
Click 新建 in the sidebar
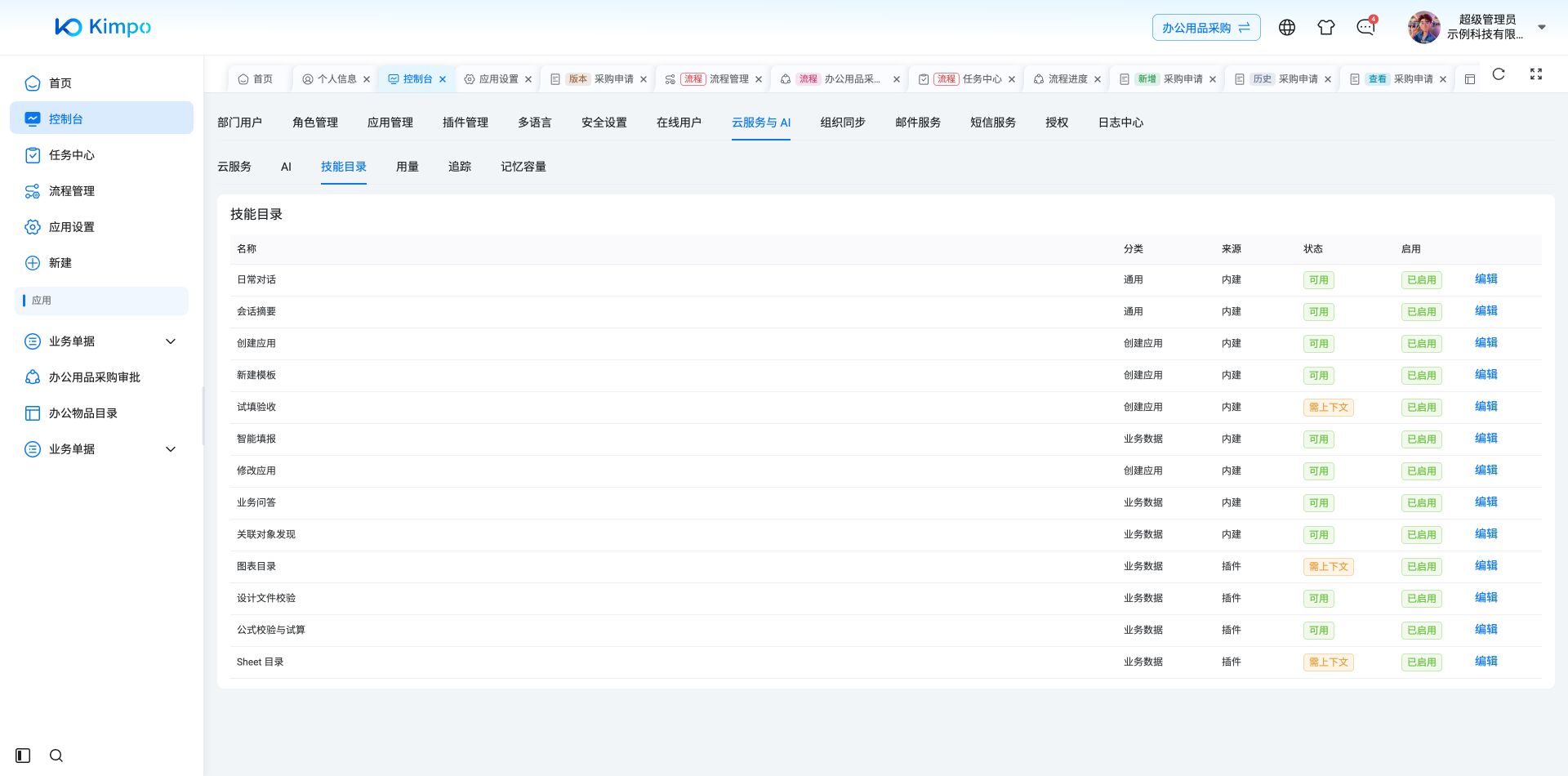pyautogui.click(x=101, y=263)
